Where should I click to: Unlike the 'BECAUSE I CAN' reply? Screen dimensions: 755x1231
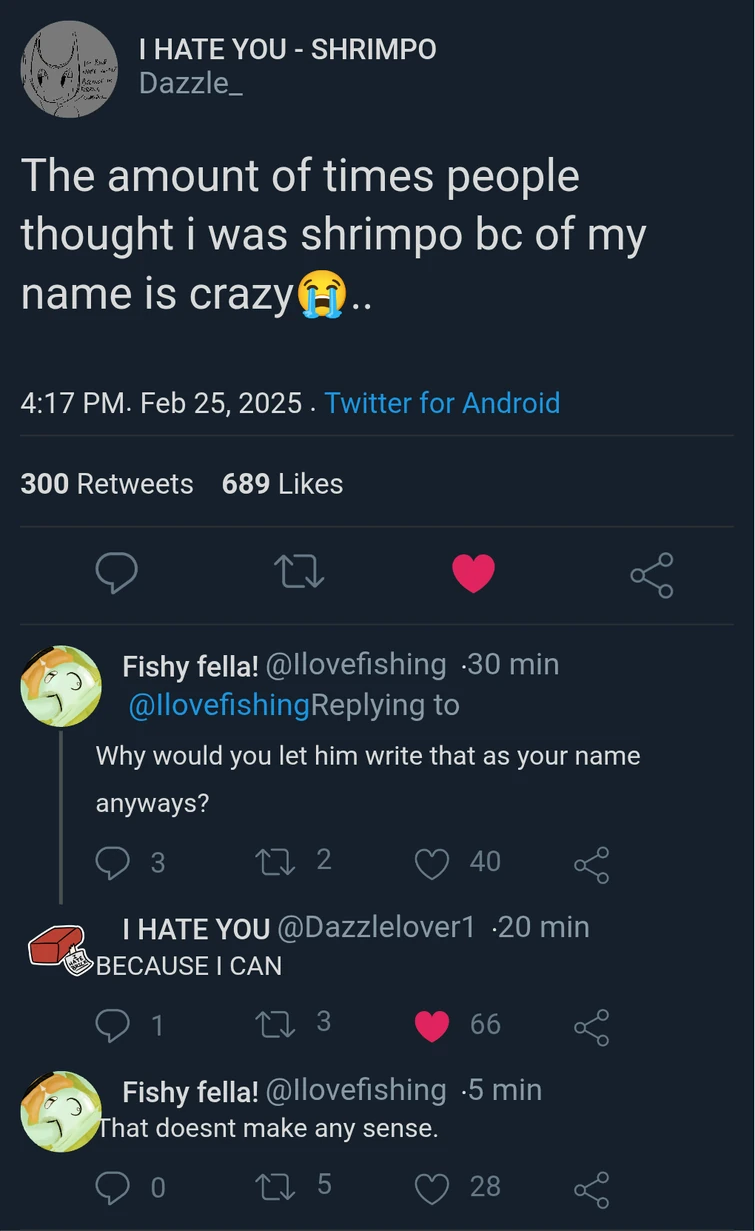click(x=432, y=1025)
